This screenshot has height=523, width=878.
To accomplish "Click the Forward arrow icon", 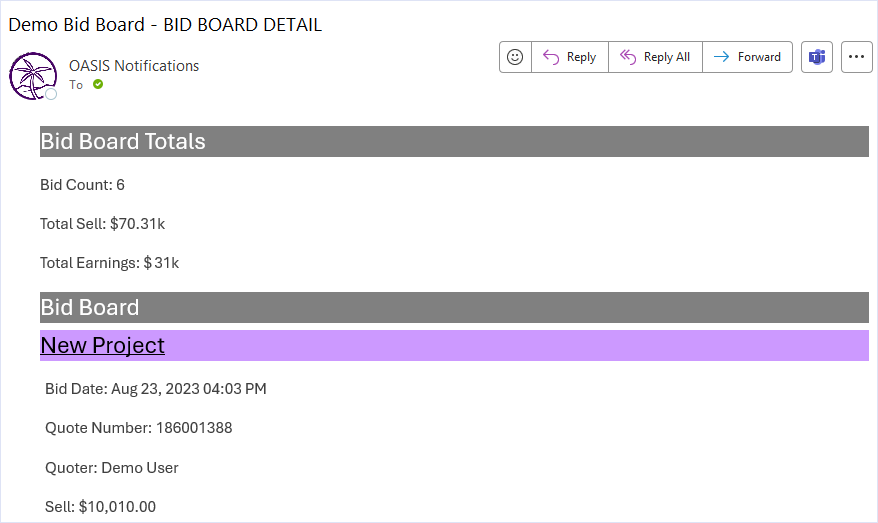I will pyautogui.click(x=721, y=57).
